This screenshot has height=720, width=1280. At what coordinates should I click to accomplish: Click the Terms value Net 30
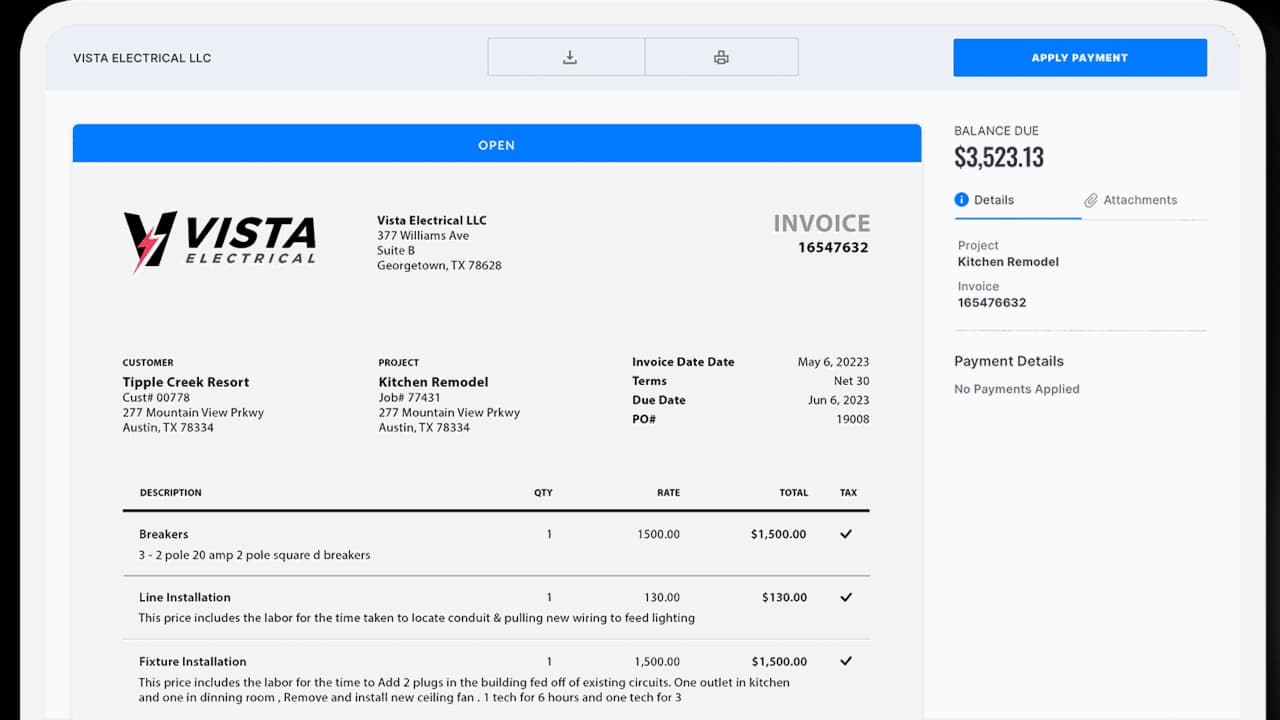[x=851, y=381]
